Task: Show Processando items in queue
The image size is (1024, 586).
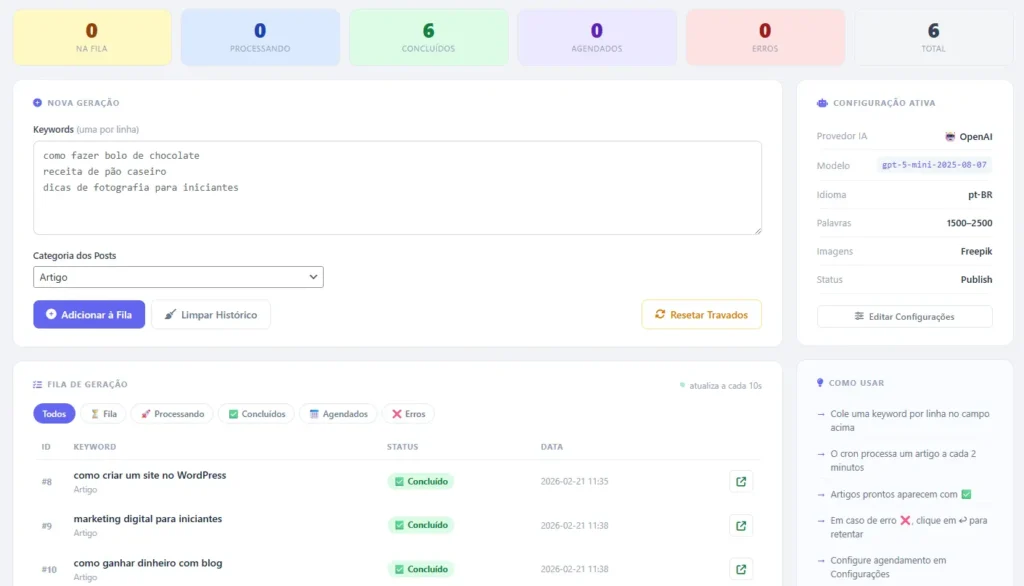Action: [172, 414]
